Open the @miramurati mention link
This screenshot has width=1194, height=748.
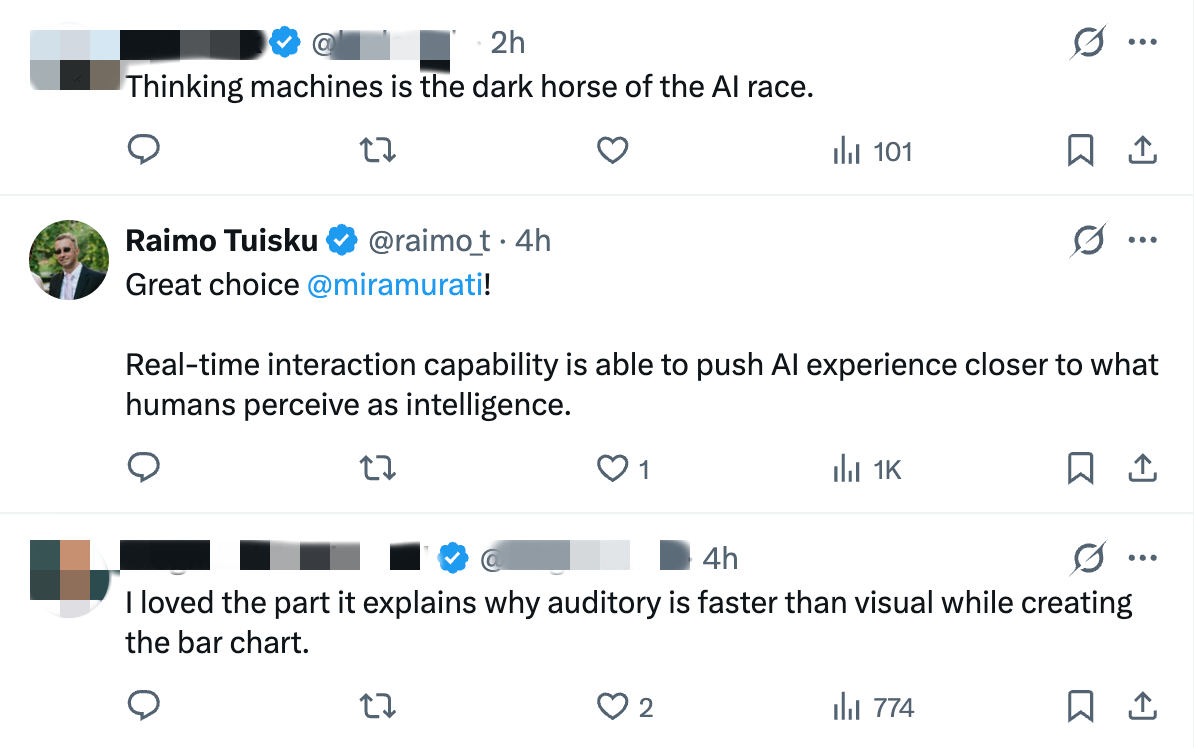click(x=395, y=285)
